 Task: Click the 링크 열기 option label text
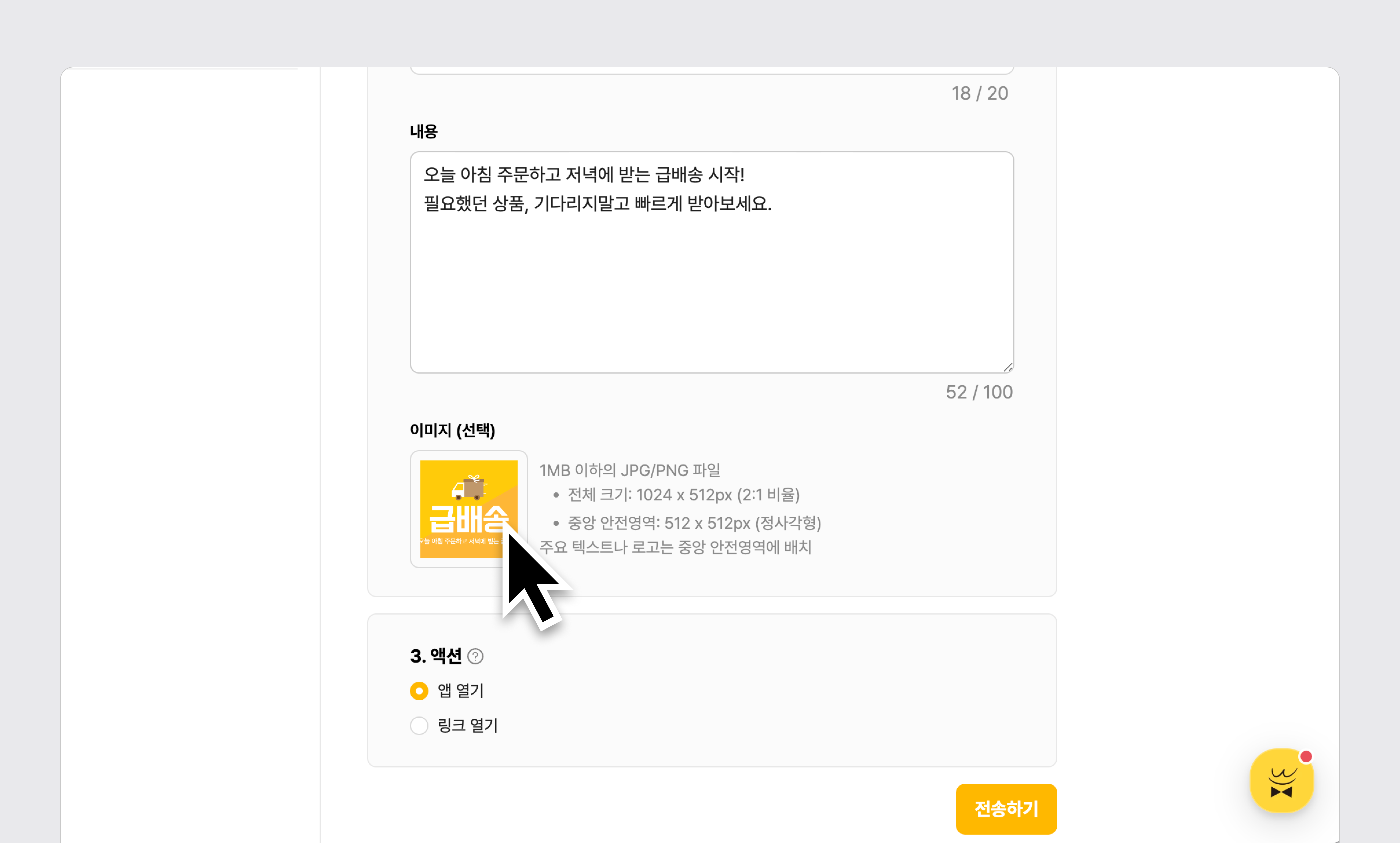coord(467,725)
